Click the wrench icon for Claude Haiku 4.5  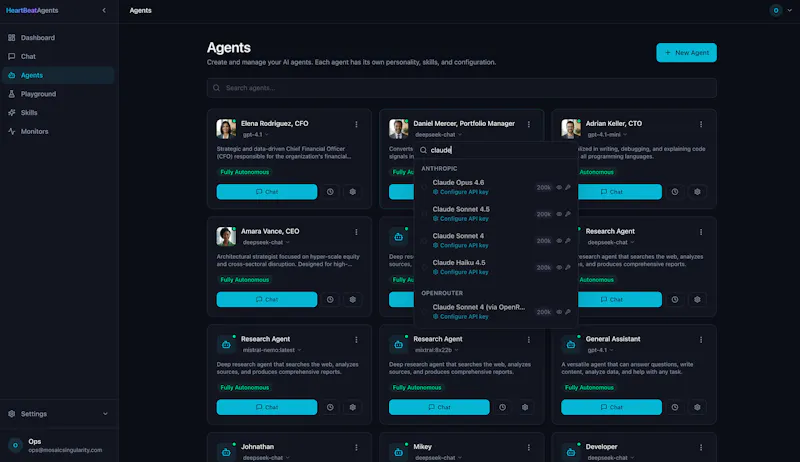[568, 268]
